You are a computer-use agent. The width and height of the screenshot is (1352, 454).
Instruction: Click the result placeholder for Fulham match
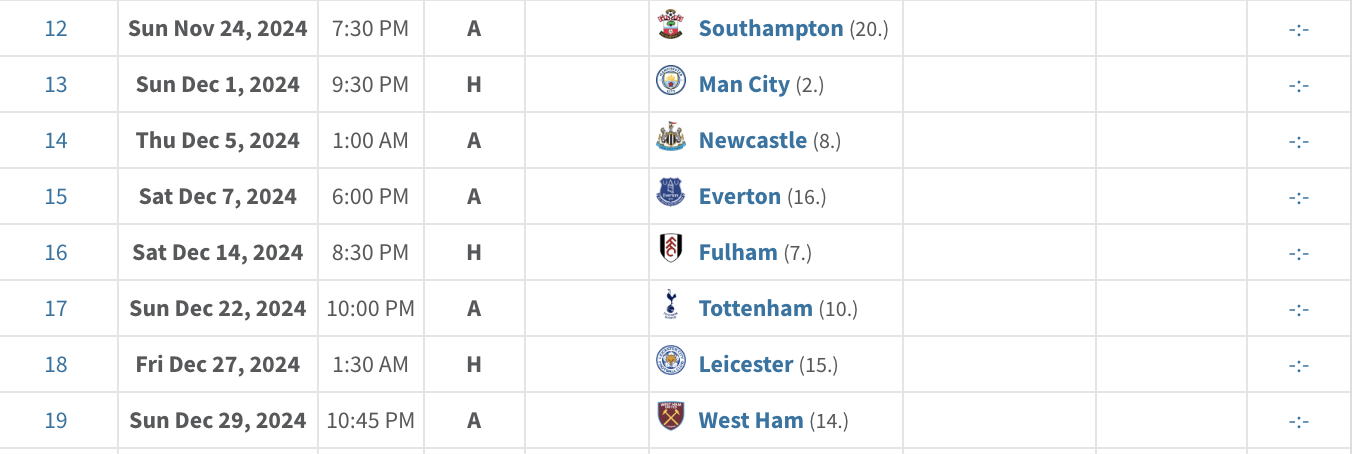[x=1299, y=252]
